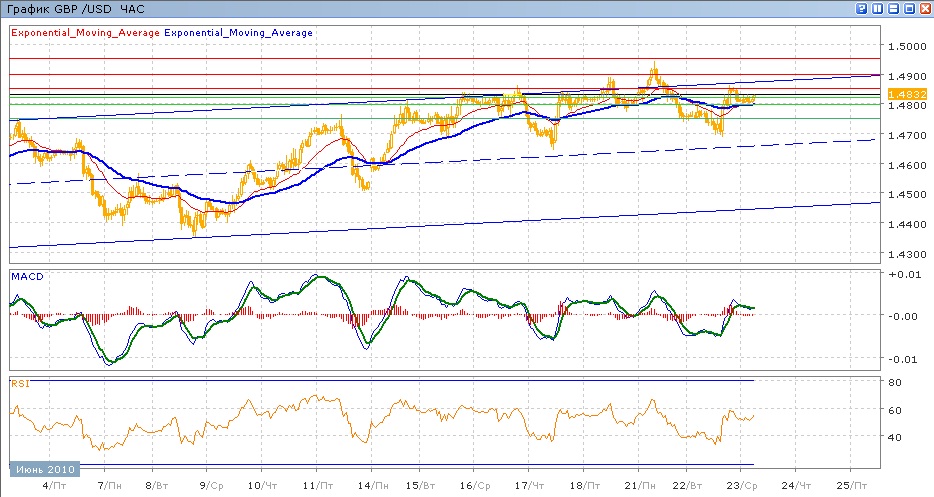934x497 pixels.
Task: Click the RSI indicator label
Action: coord(20,383)
